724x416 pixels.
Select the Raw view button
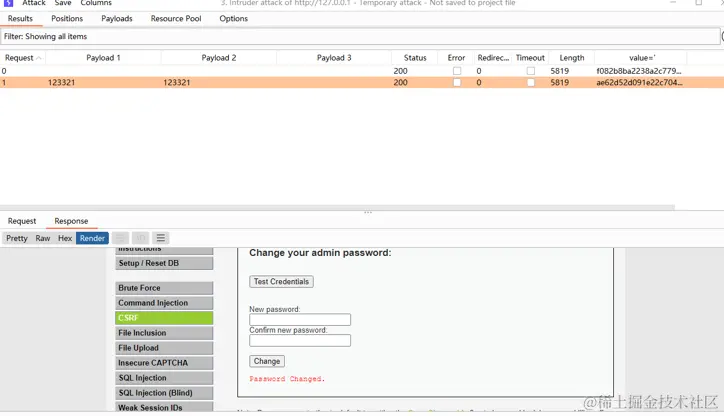43,238
